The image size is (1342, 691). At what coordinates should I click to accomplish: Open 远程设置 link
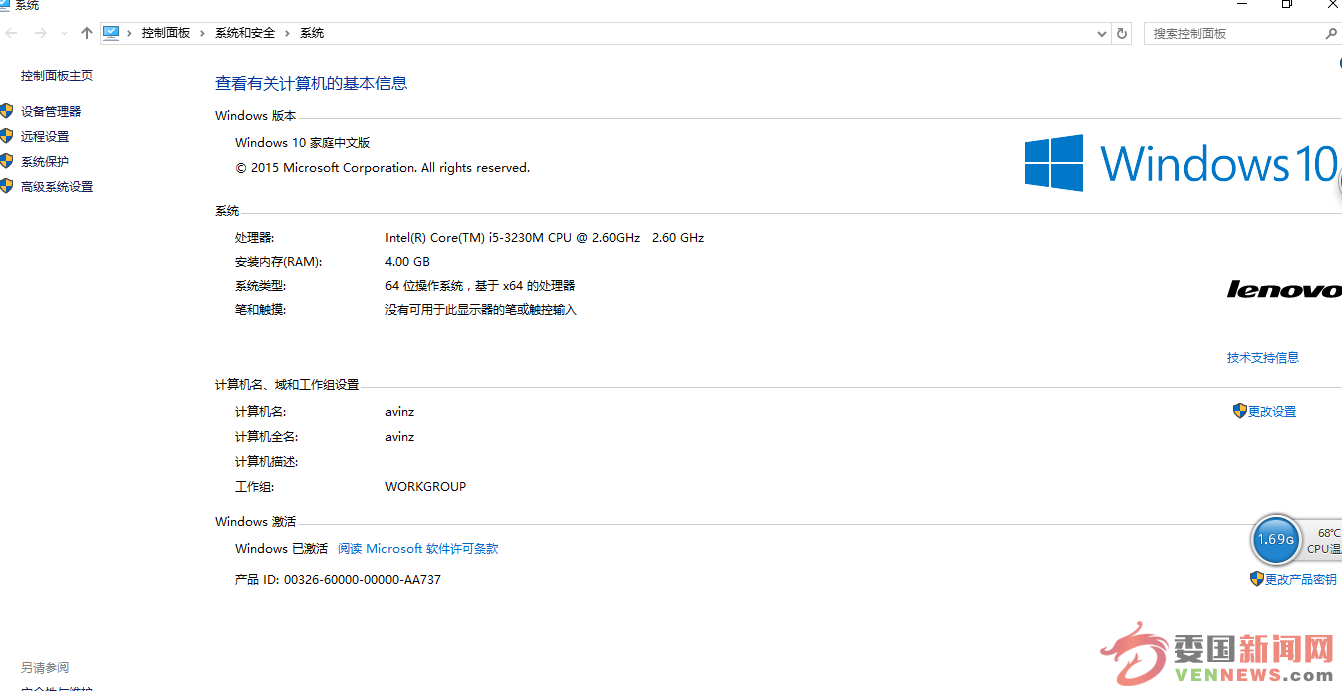point(45,136)
